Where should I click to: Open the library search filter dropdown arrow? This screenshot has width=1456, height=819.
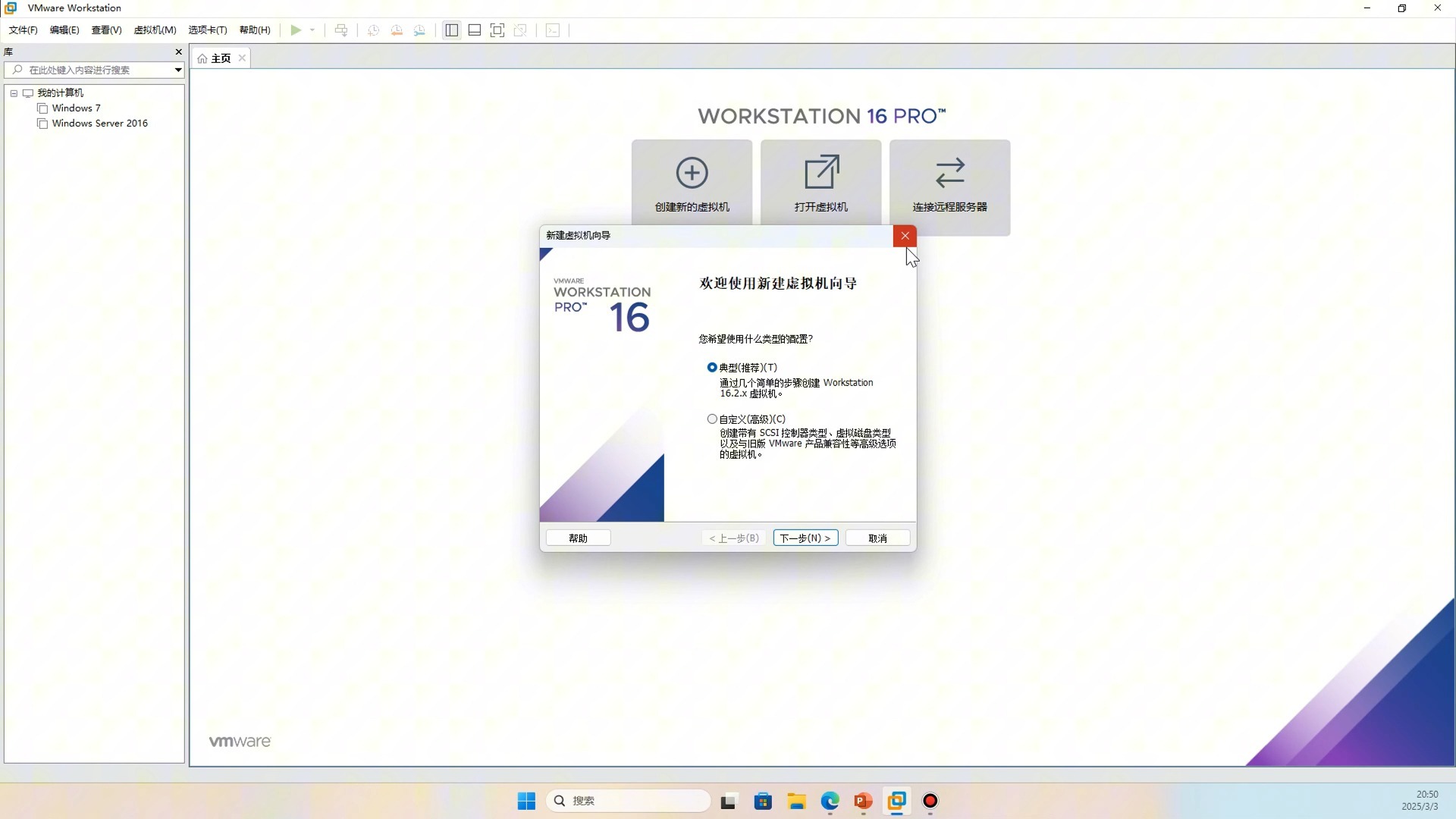tap(177, 70)
